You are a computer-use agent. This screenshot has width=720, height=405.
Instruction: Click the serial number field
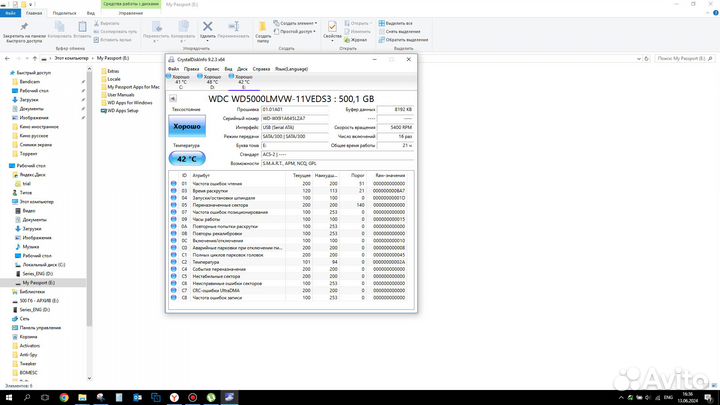[295, 118]
